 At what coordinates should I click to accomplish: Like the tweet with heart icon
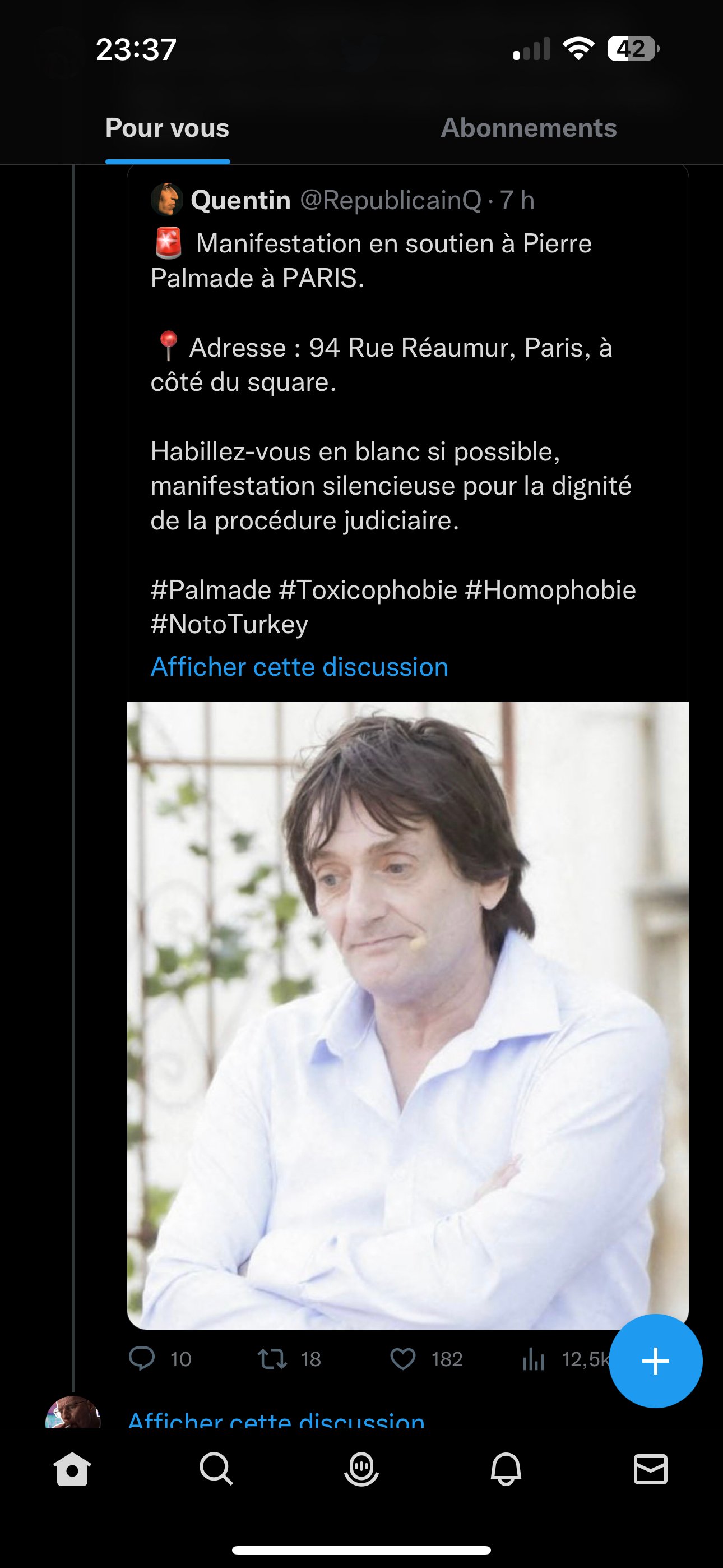[403, 1359]
